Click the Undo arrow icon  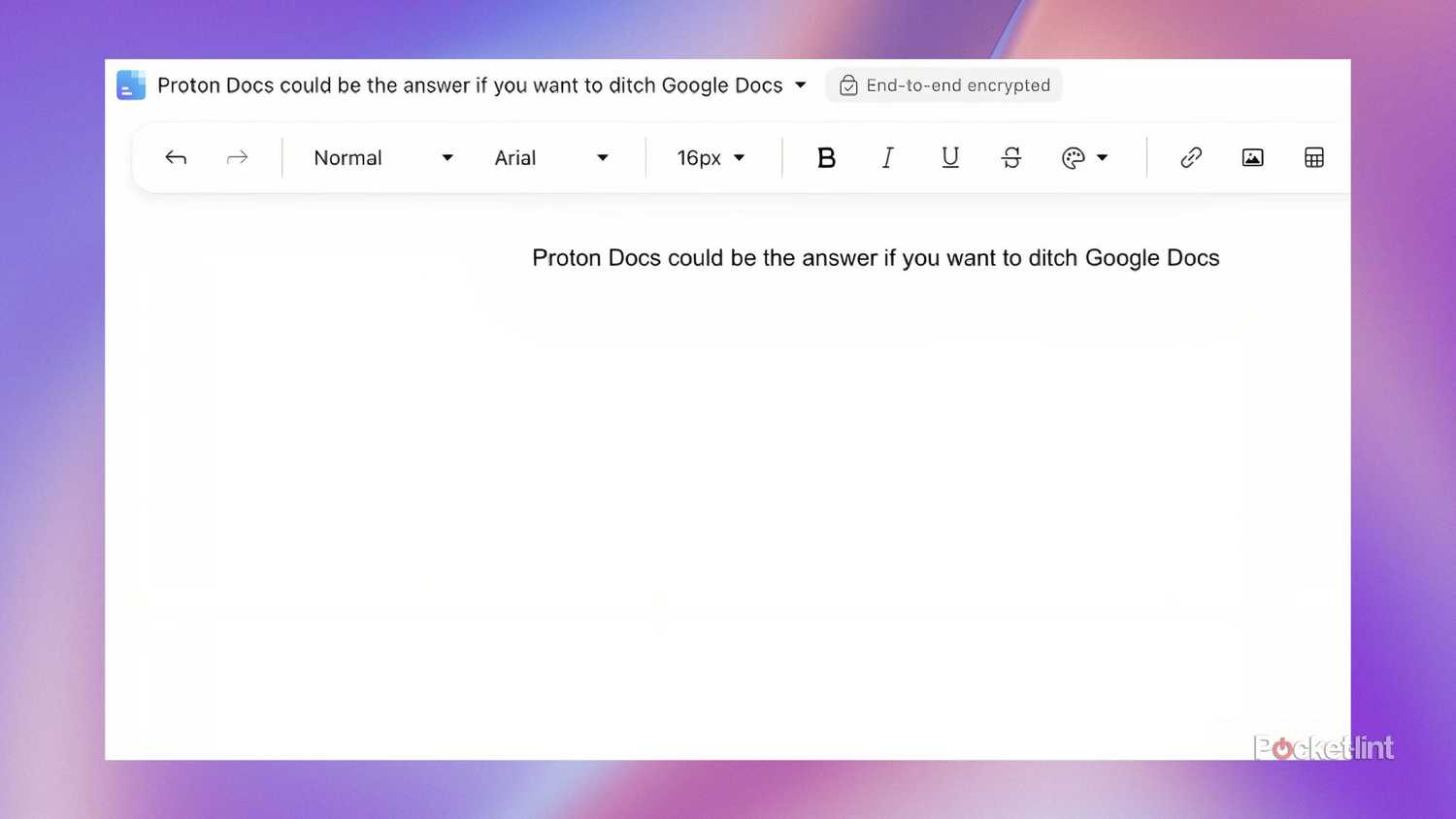(176, 157)
